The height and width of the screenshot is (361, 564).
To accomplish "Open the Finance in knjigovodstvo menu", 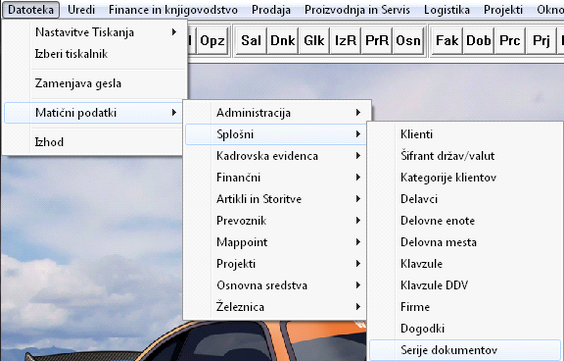I will coord(173,10).
